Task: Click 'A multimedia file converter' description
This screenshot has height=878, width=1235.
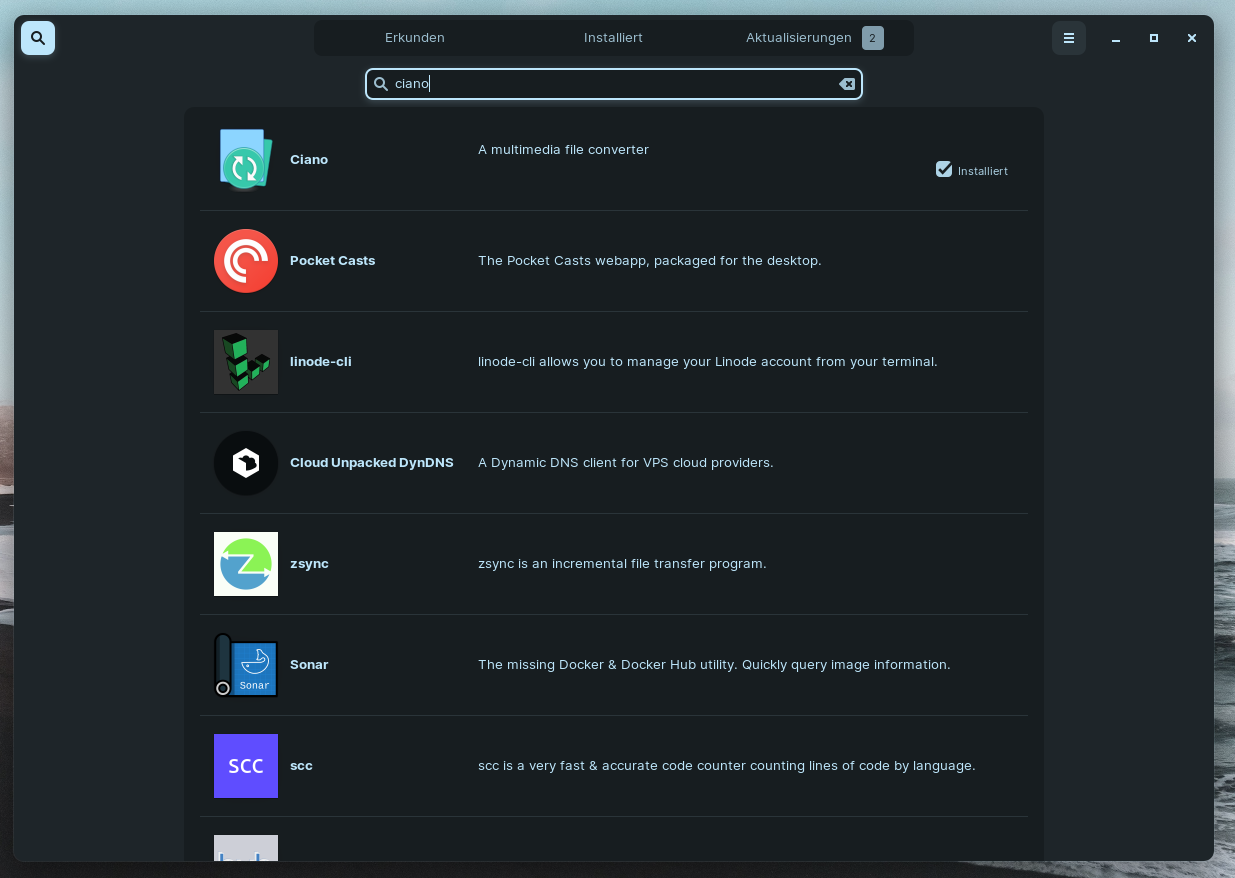Action: click(x=563, y=150)
